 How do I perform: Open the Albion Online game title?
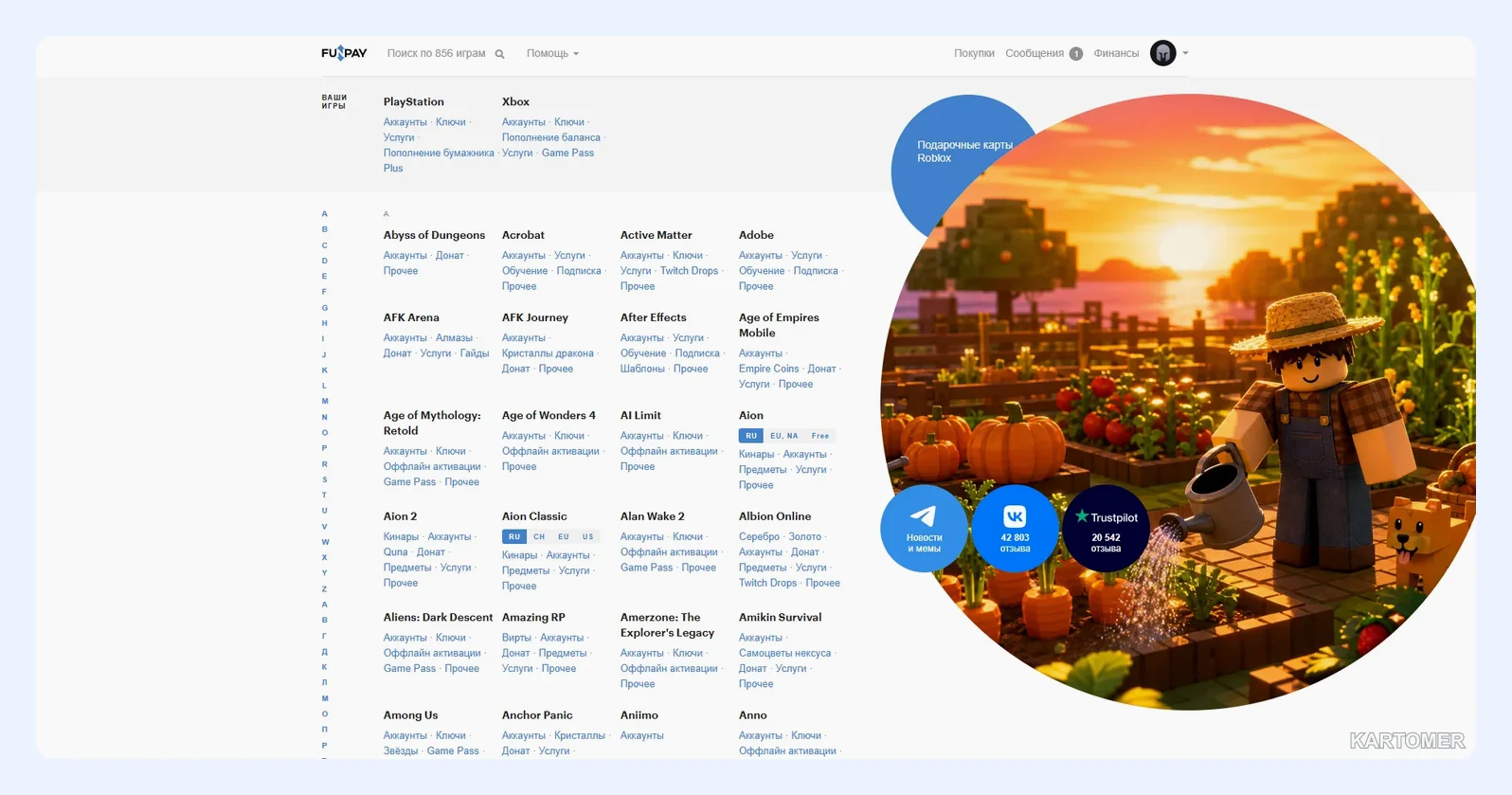click(x=775, y=516)
